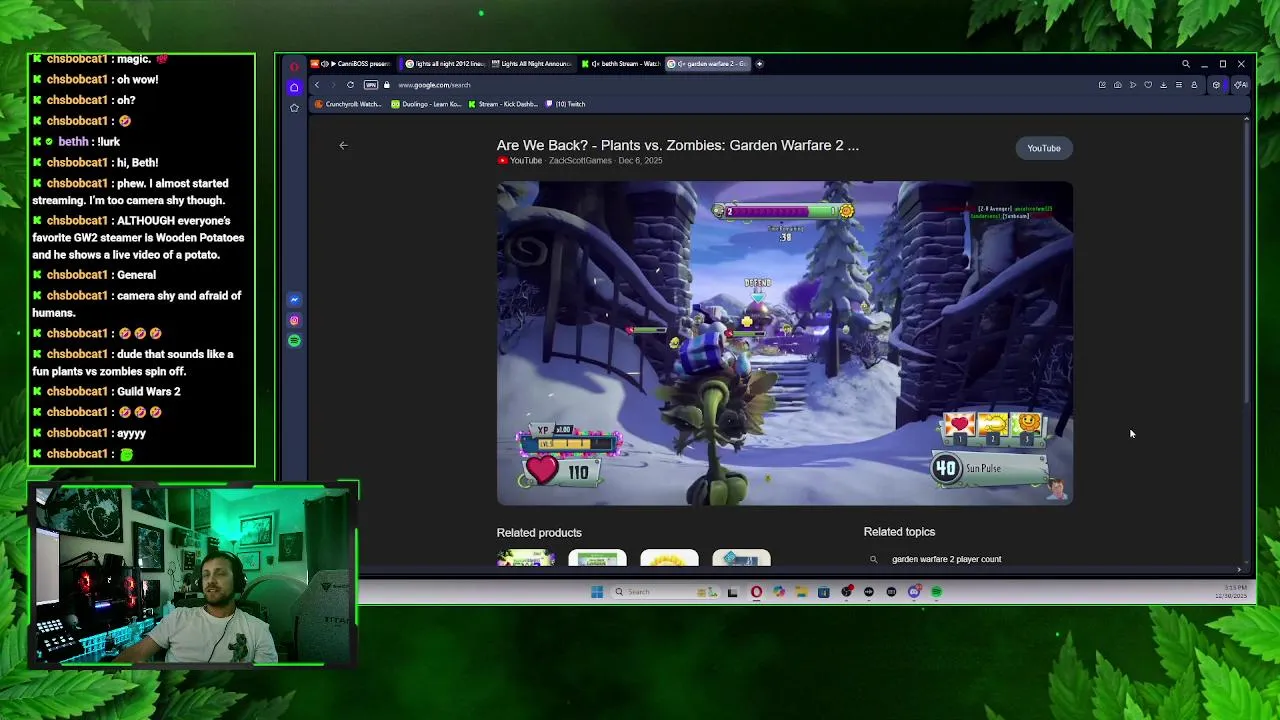
Task: Play the Garden Warfare 2 video preview
Action: pos(785,343)
